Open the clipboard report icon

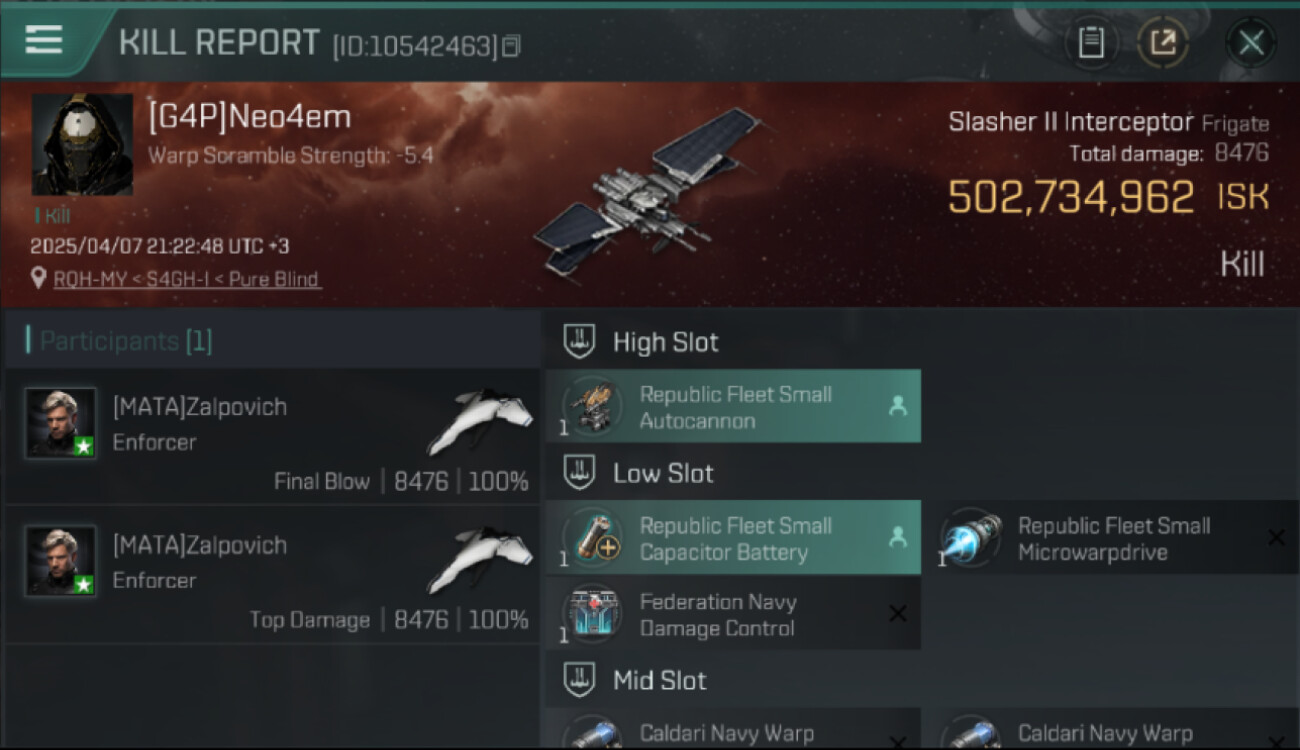[1091, 43]
